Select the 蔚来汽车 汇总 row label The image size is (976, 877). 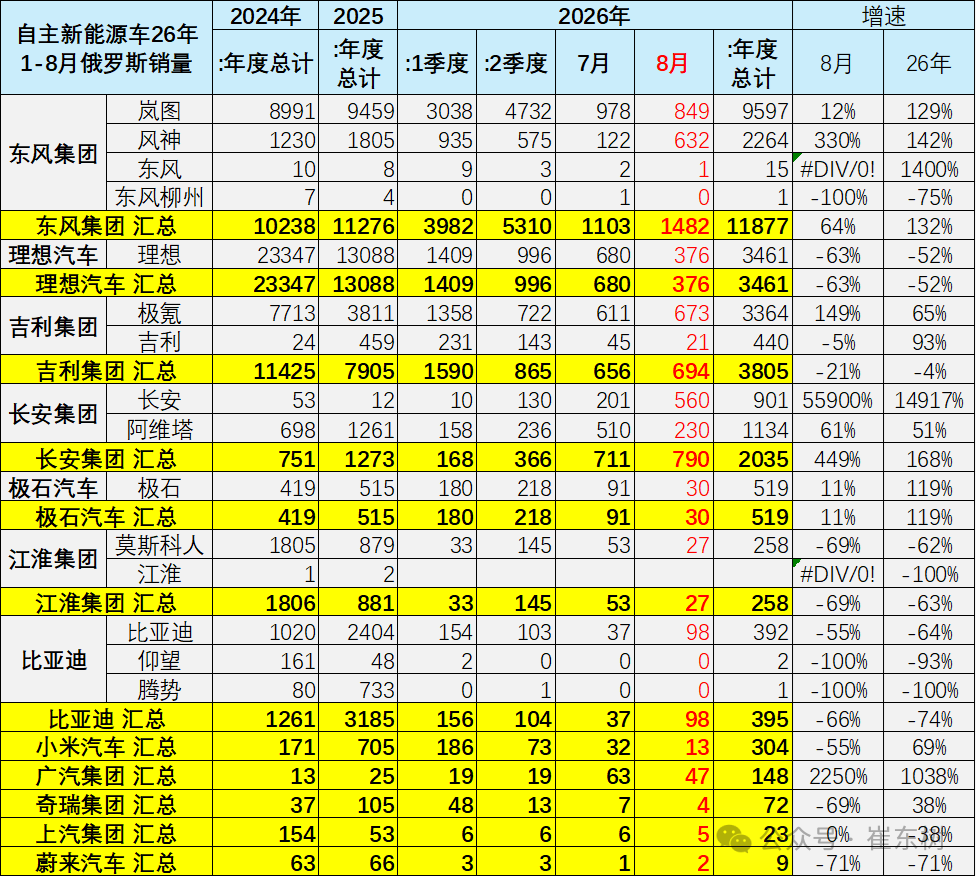tap(106, 862)
